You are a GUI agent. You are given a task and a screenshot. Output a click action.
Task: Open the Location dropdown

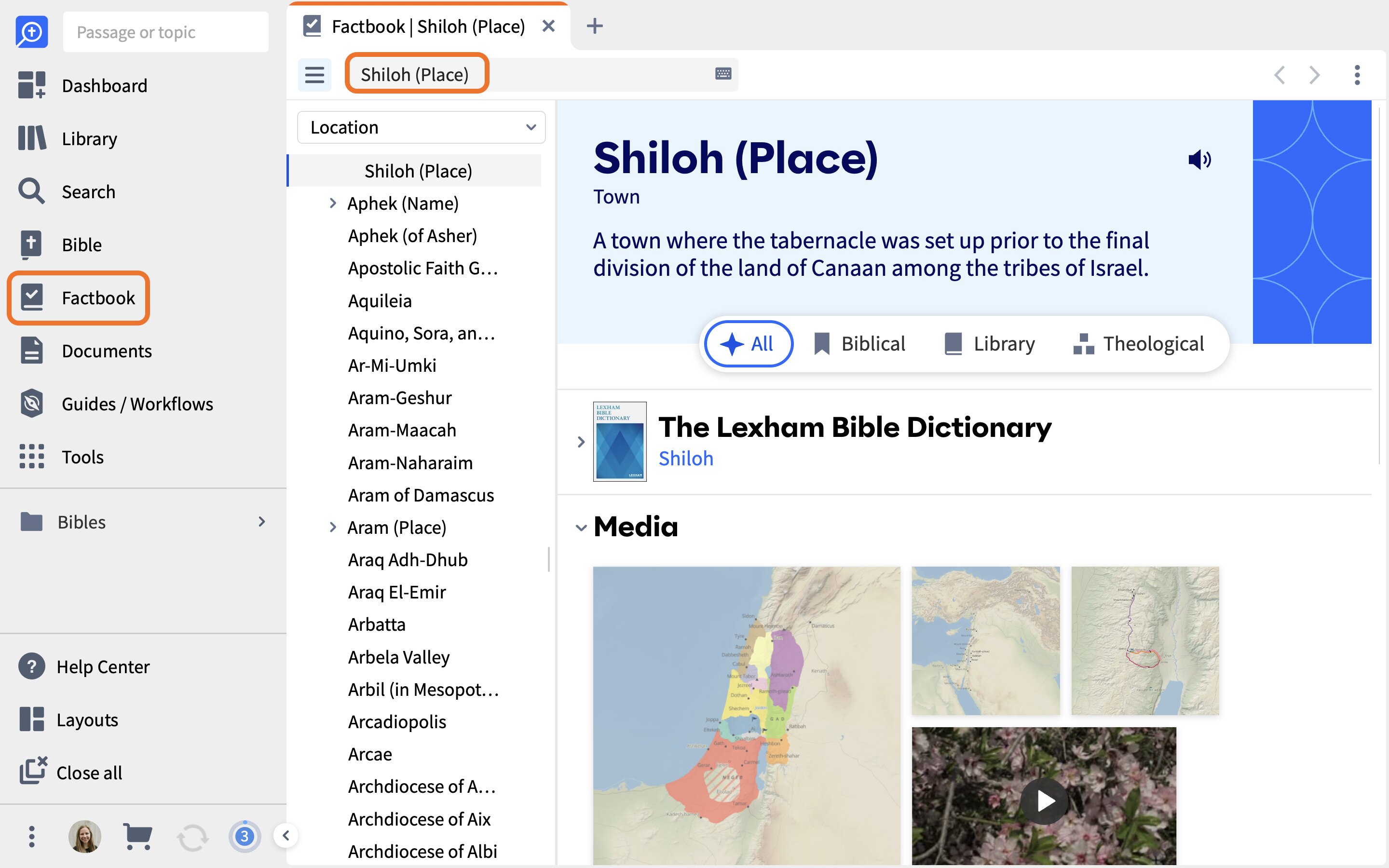(x=422, y=127)
